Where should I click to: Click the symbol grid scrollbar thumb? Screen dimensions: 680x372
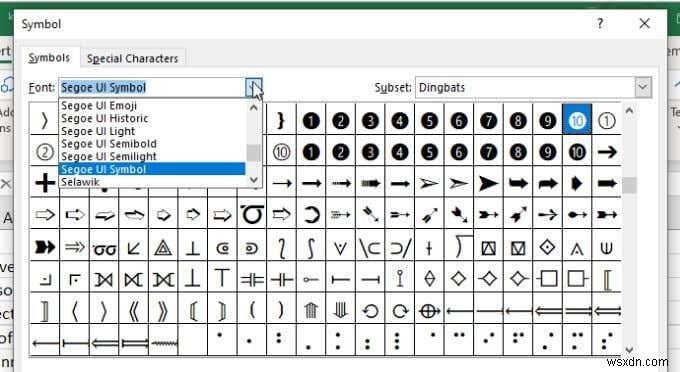[629, 185]
